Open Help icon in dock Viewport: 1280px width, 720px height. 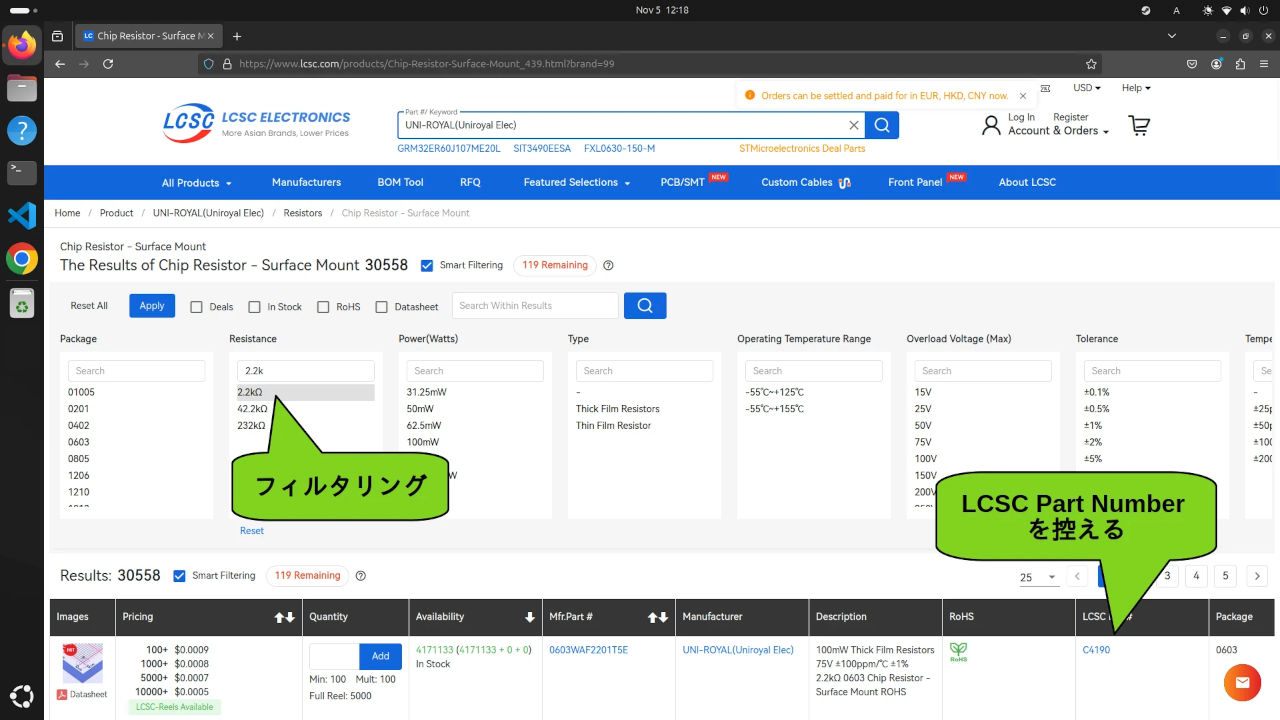click(x=22, y=130)
